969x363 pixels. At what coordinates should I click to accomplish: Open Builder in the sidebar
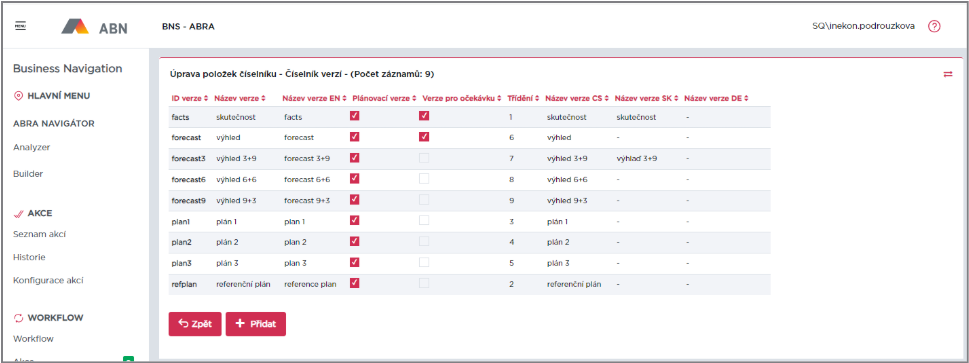point(27,174)
